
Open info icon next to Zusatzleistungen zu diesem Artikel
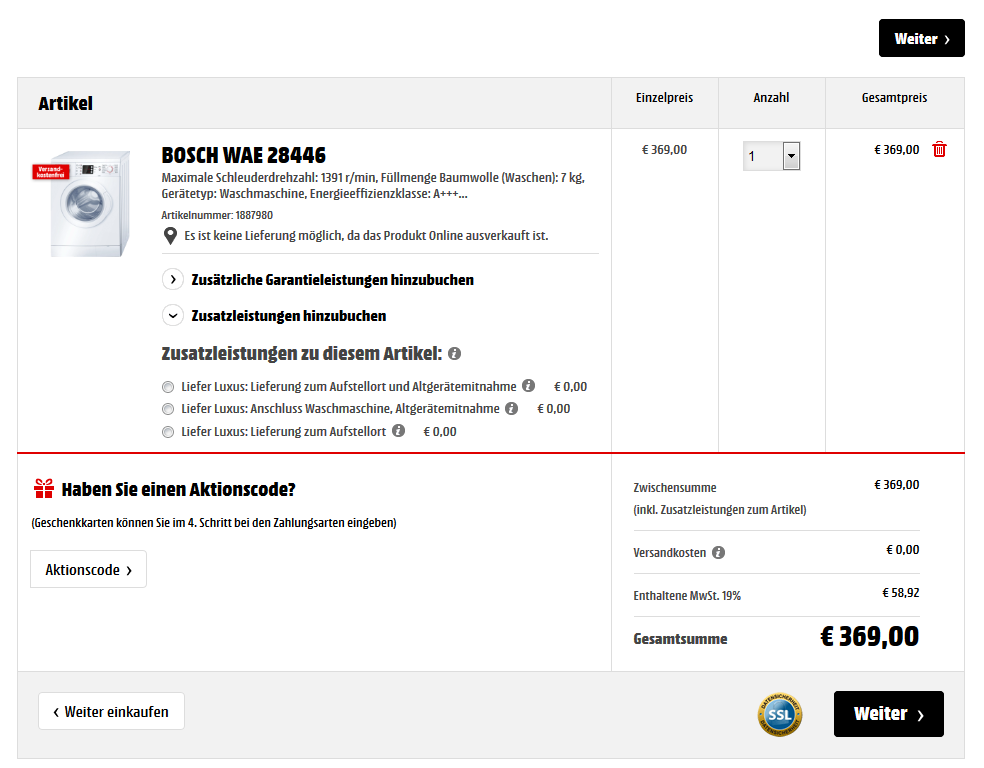454,354
